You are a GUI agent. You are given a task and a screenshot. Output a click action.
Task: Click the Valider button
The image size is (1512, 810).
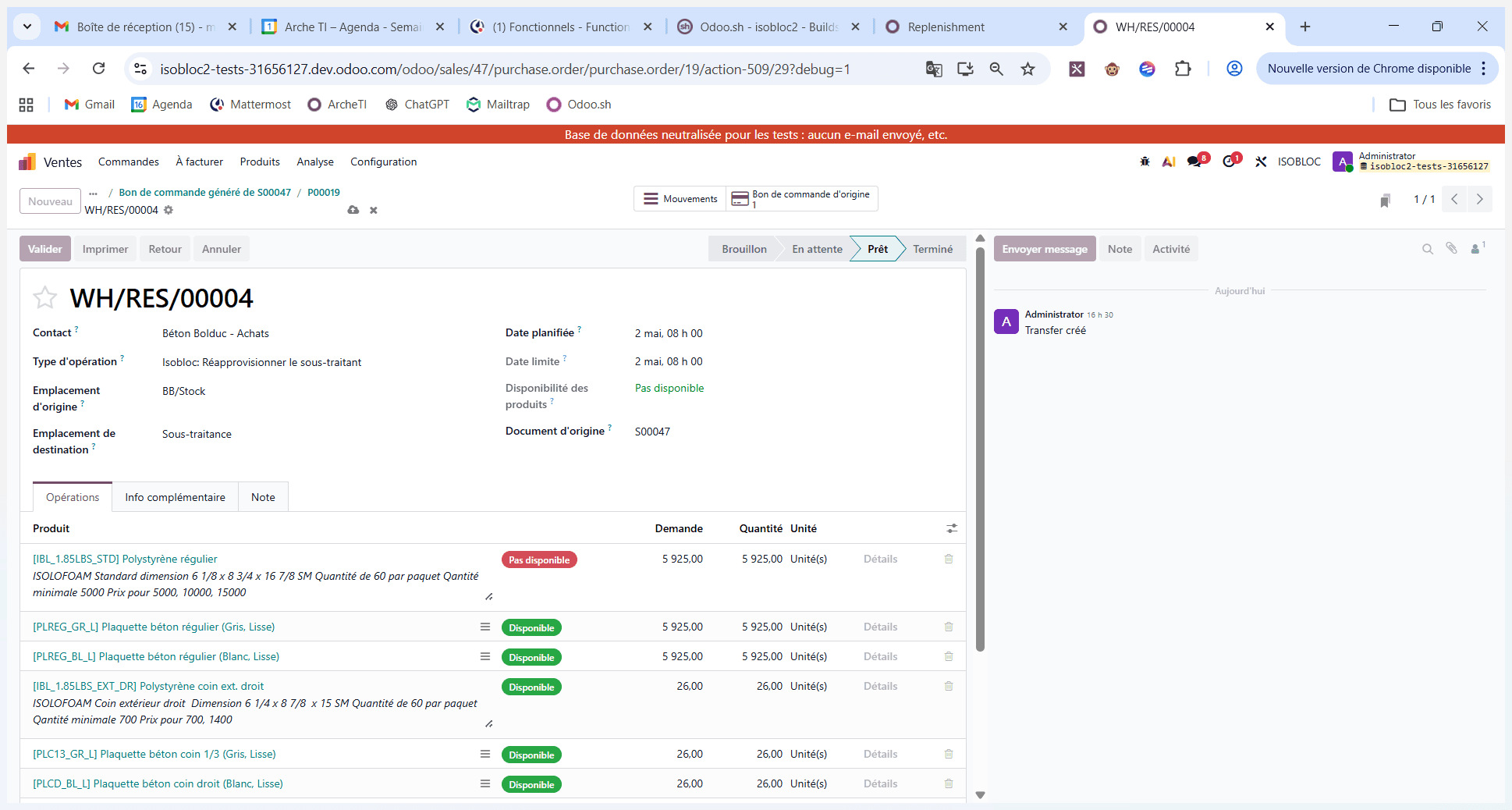pos(45,249)
